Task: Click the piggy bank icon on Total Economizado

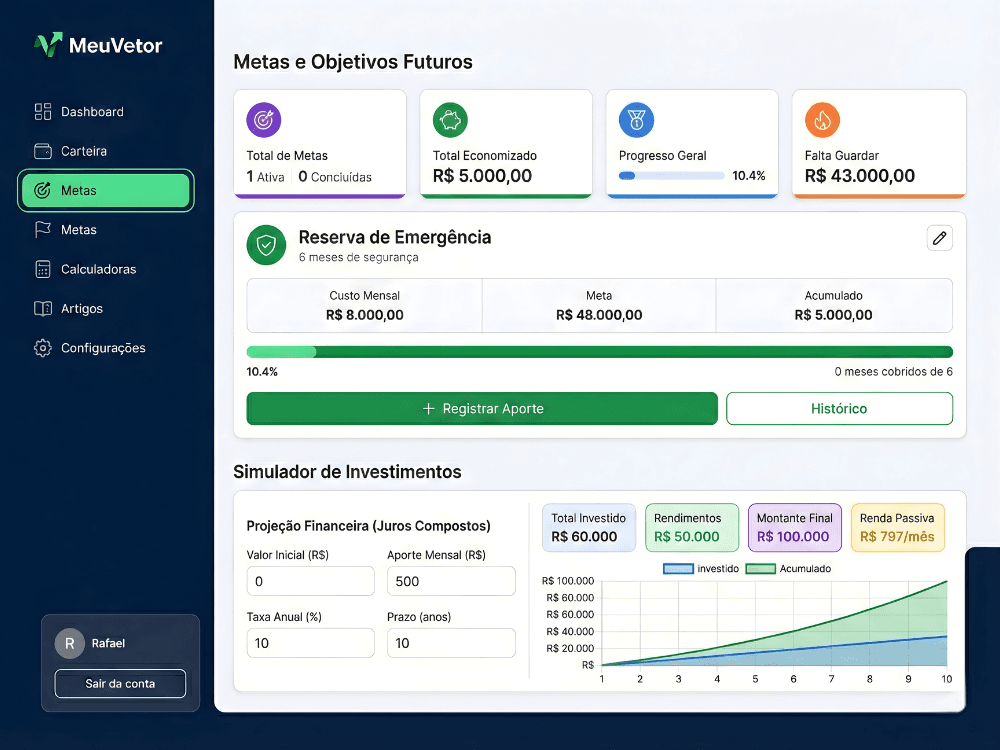Action: 450,119
